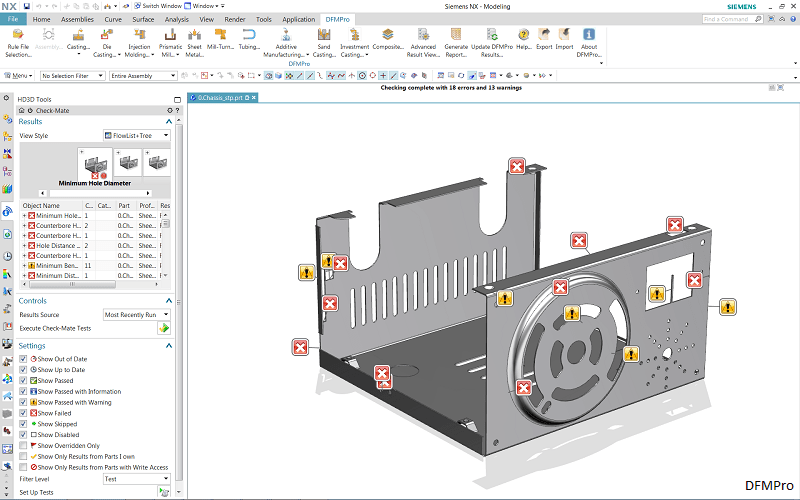Image resolution: width=800 pixels, height=500 pixels.
Task: Open the Render tab
Action: pyautogui.click(x=235, y=19)
